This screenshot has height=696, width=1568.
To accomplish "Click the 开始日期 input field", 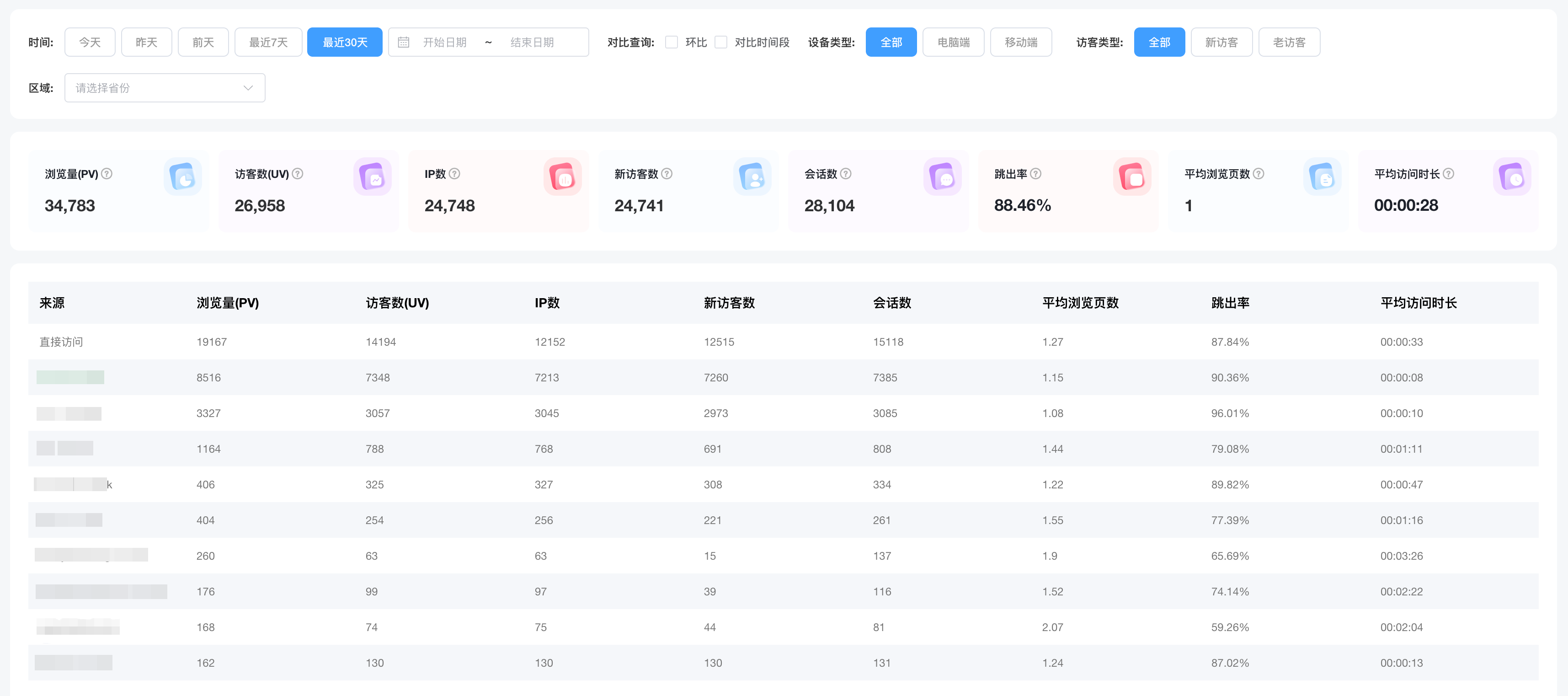I will [x=445, y=42].
